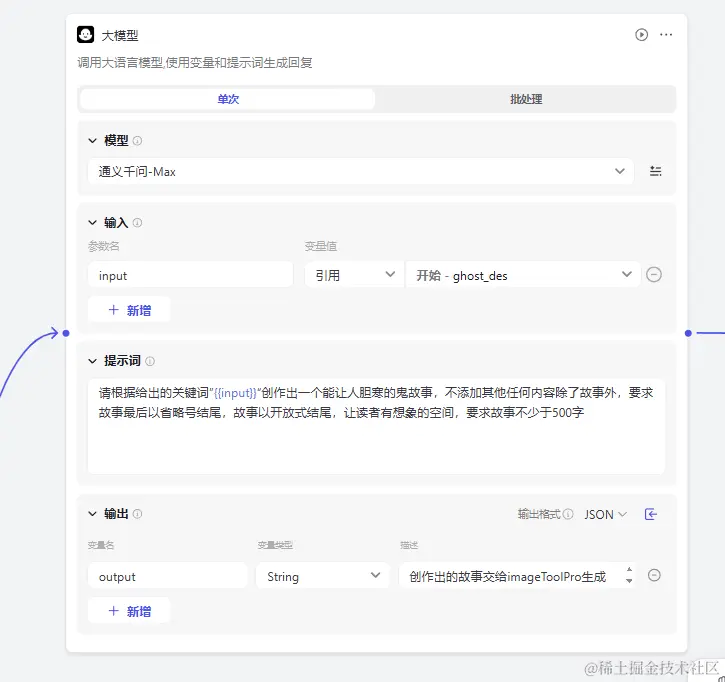Click into the prompt text area
This screenshot has width=725, height=682.
pyautogui.click(x=376, y=426)
